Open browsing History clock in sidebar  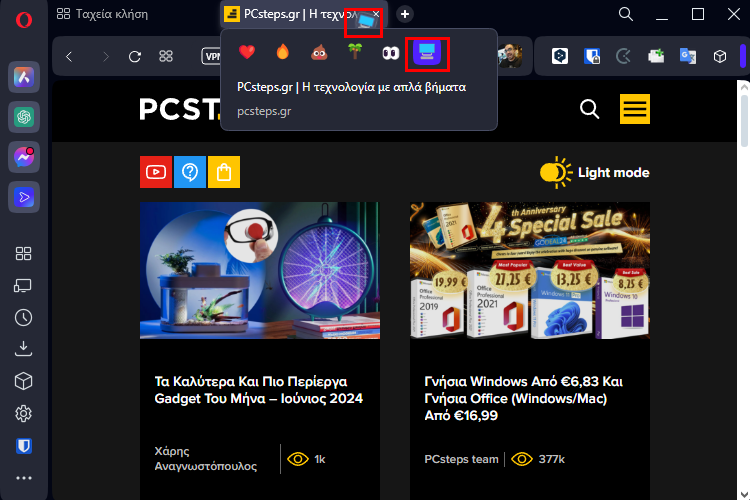click(23, 318)
